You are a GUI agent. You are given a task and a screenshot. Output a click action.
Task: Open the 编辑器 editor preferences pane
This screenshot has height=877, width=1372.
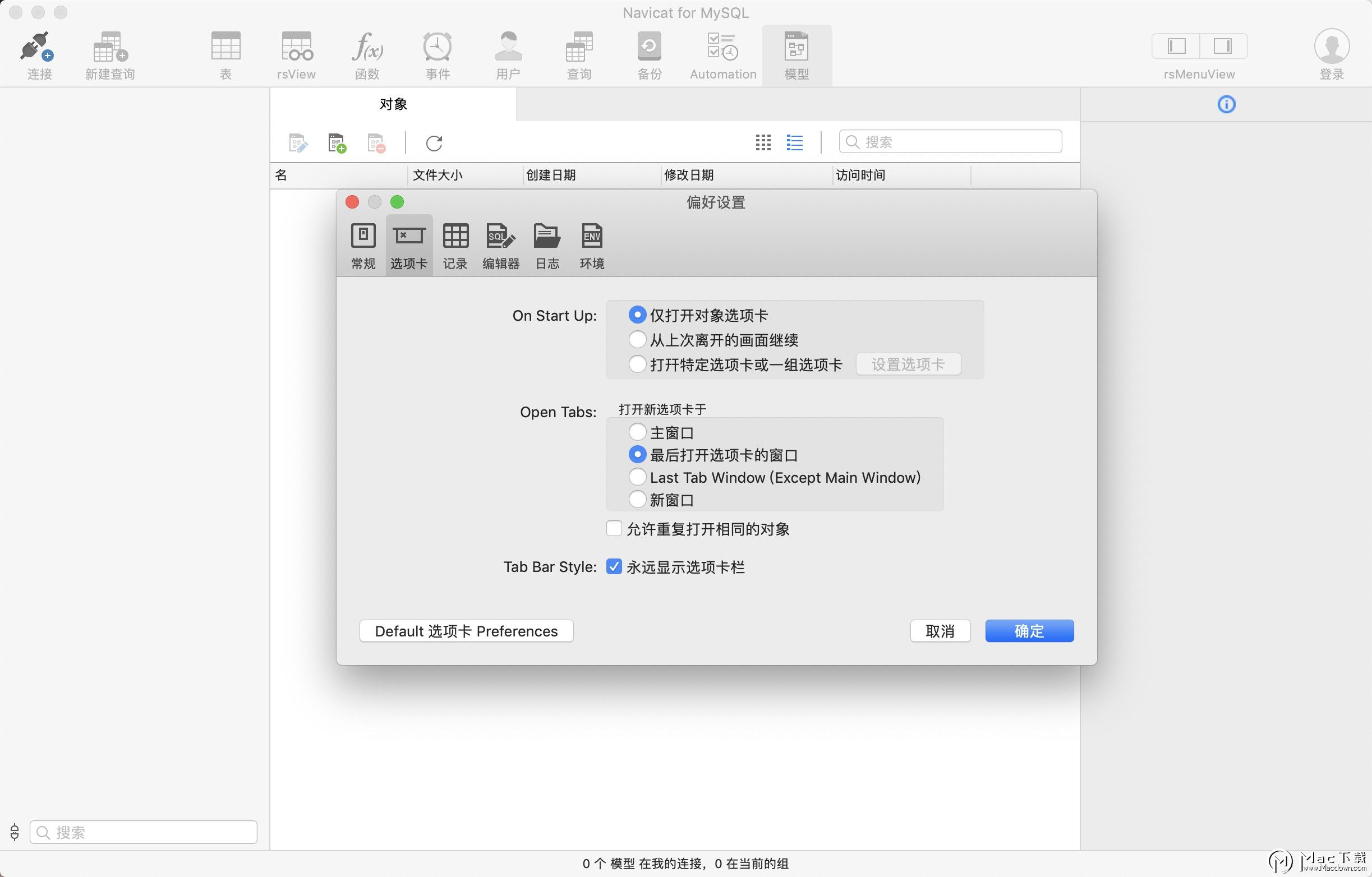point(501,246)
